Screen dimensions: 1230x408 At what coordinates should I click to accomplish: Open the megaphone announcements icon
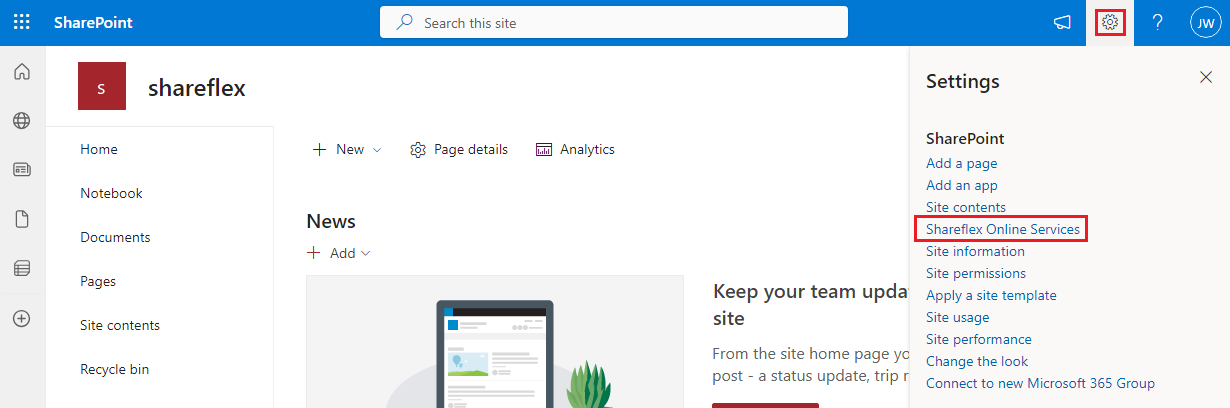pyautogui.click(x=1063, y=23)
